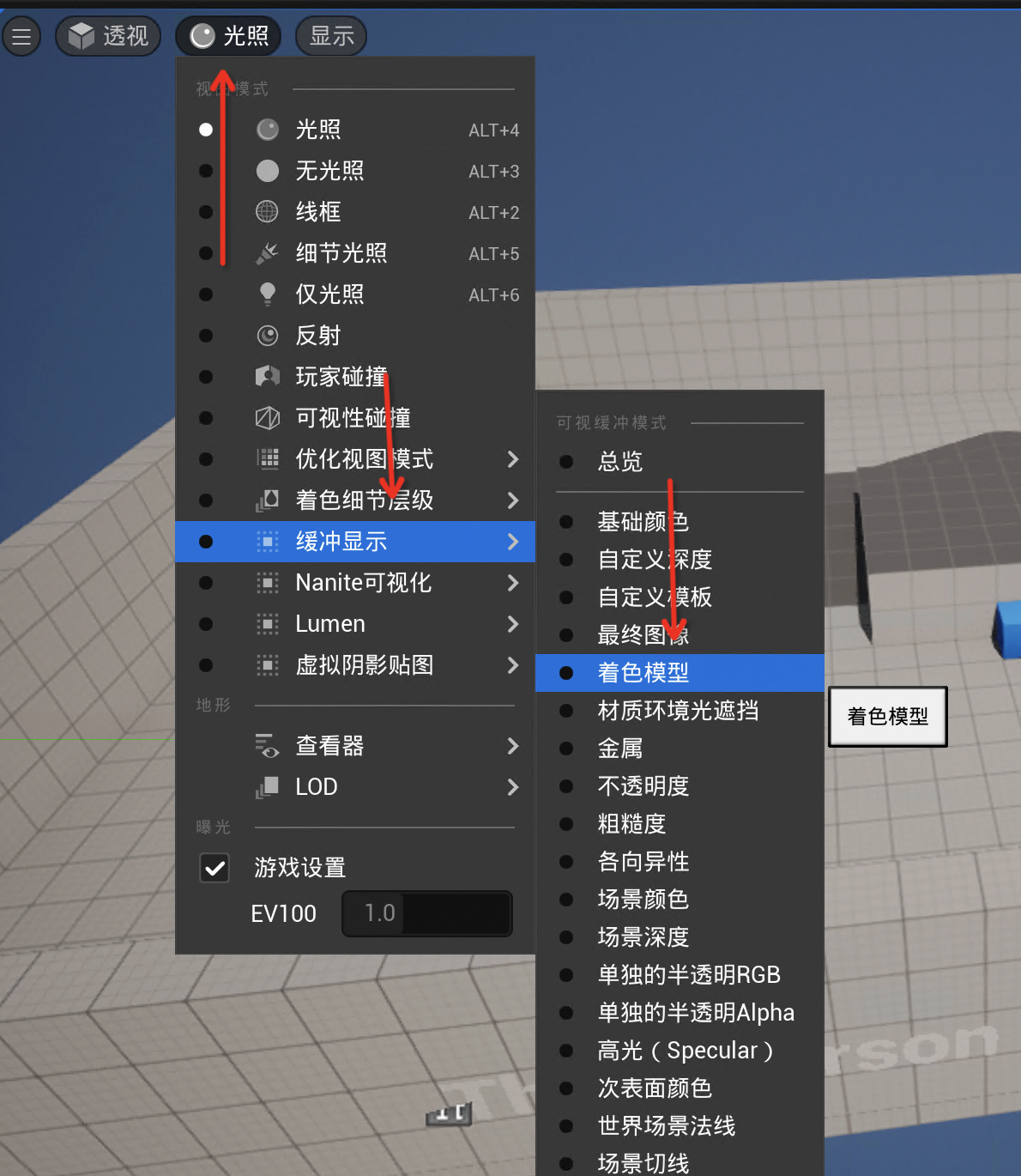This screenshot has width=1021, height=1176.
Task: Open the 显示 menu
Action: tap(330, 36)
